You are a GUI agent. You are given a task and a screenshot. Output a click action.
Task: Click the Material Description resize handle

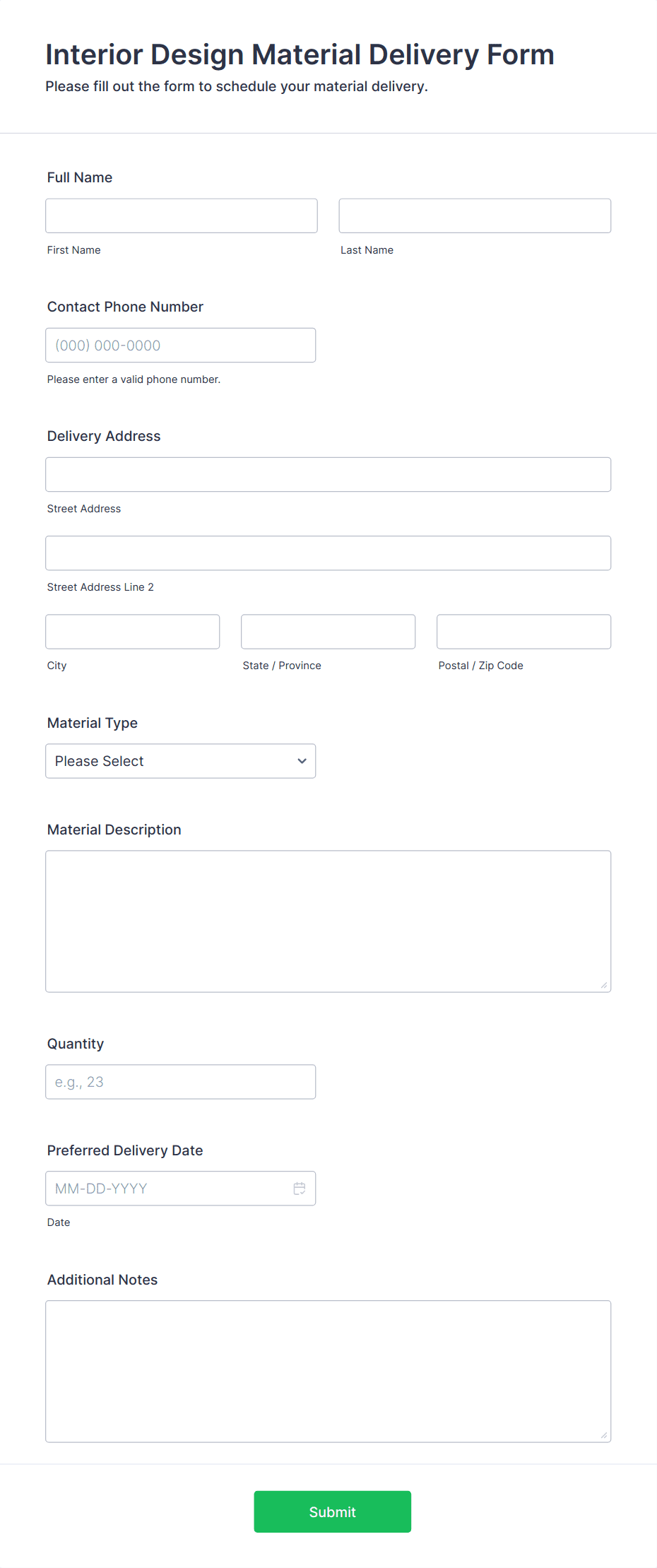pos(604,984)
